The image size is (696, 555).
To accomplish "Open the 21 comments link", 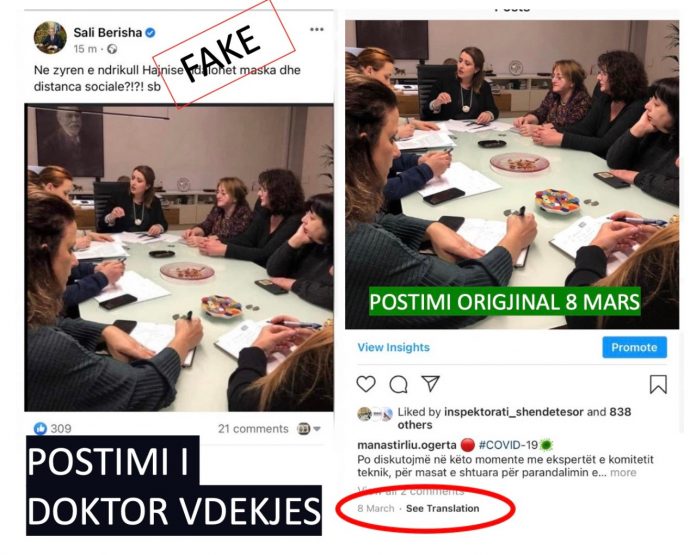I will click(253, 429).
